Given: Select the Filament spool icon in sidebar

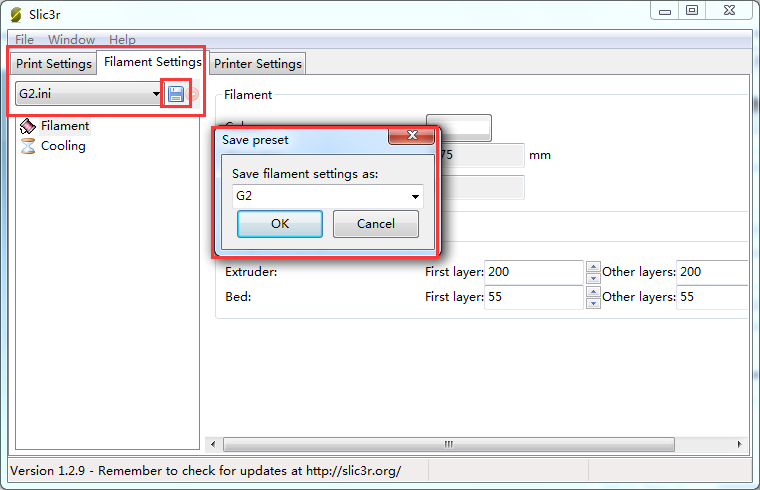Looking at the screenshot, I should point(28,126).
